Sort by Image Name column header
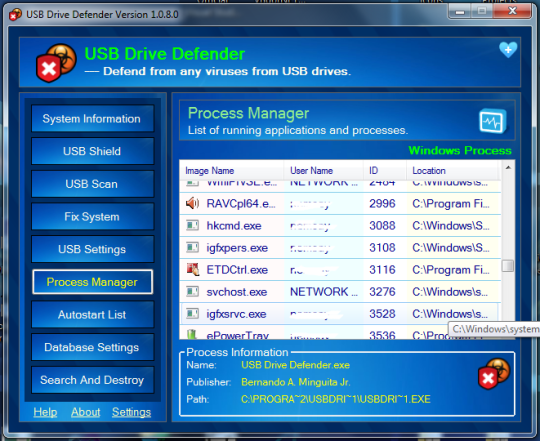 pos(231,171)
